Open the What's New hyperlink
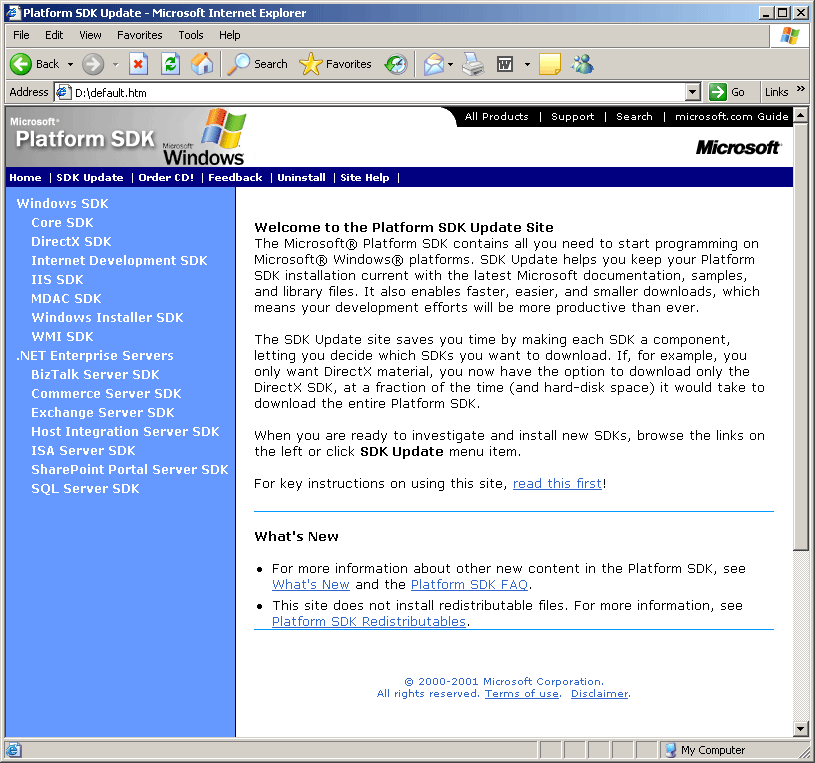The height and width of the screenshot is (763, 815). [310, 584]
